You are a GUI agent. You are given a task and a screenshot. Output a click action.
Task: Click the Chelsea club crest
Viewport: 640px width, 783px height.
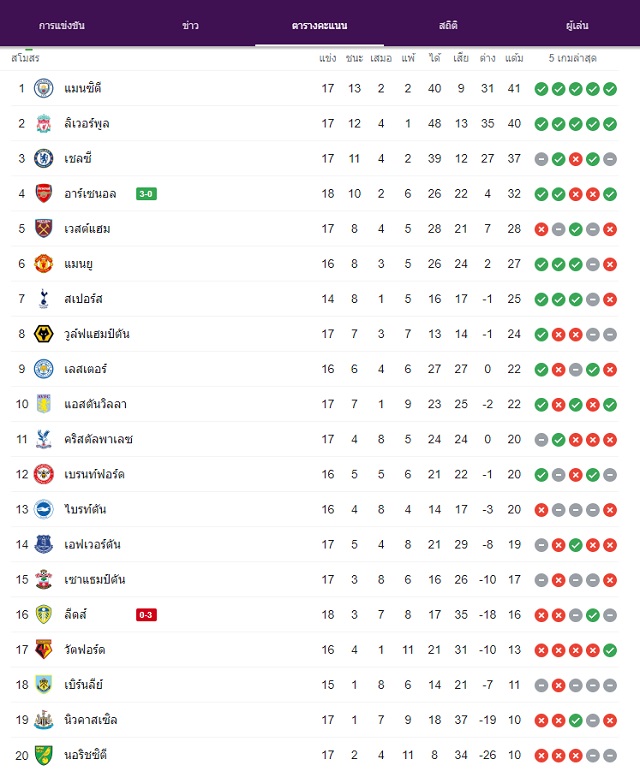[43, 158]
